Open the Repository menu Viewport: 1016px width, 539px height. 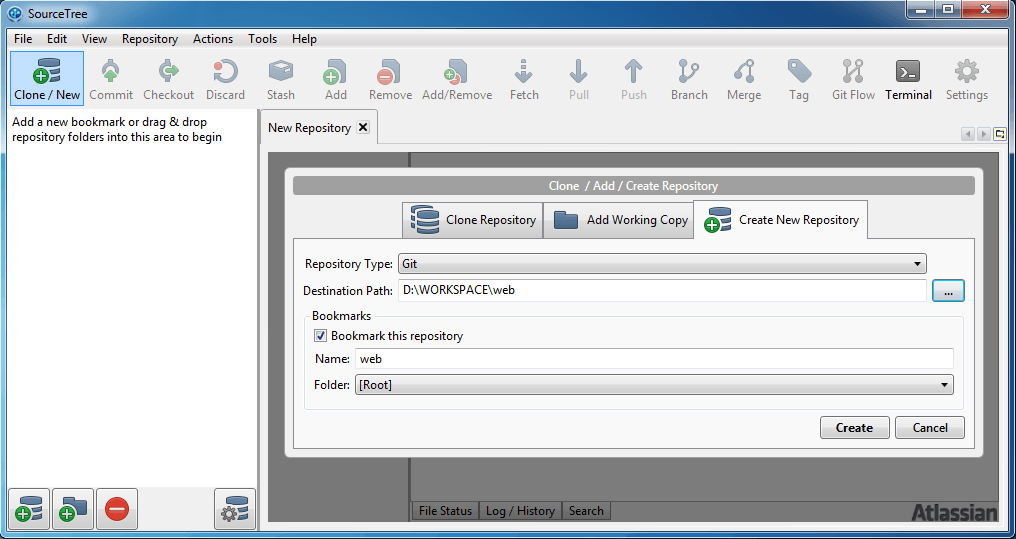tap(150, 39)
